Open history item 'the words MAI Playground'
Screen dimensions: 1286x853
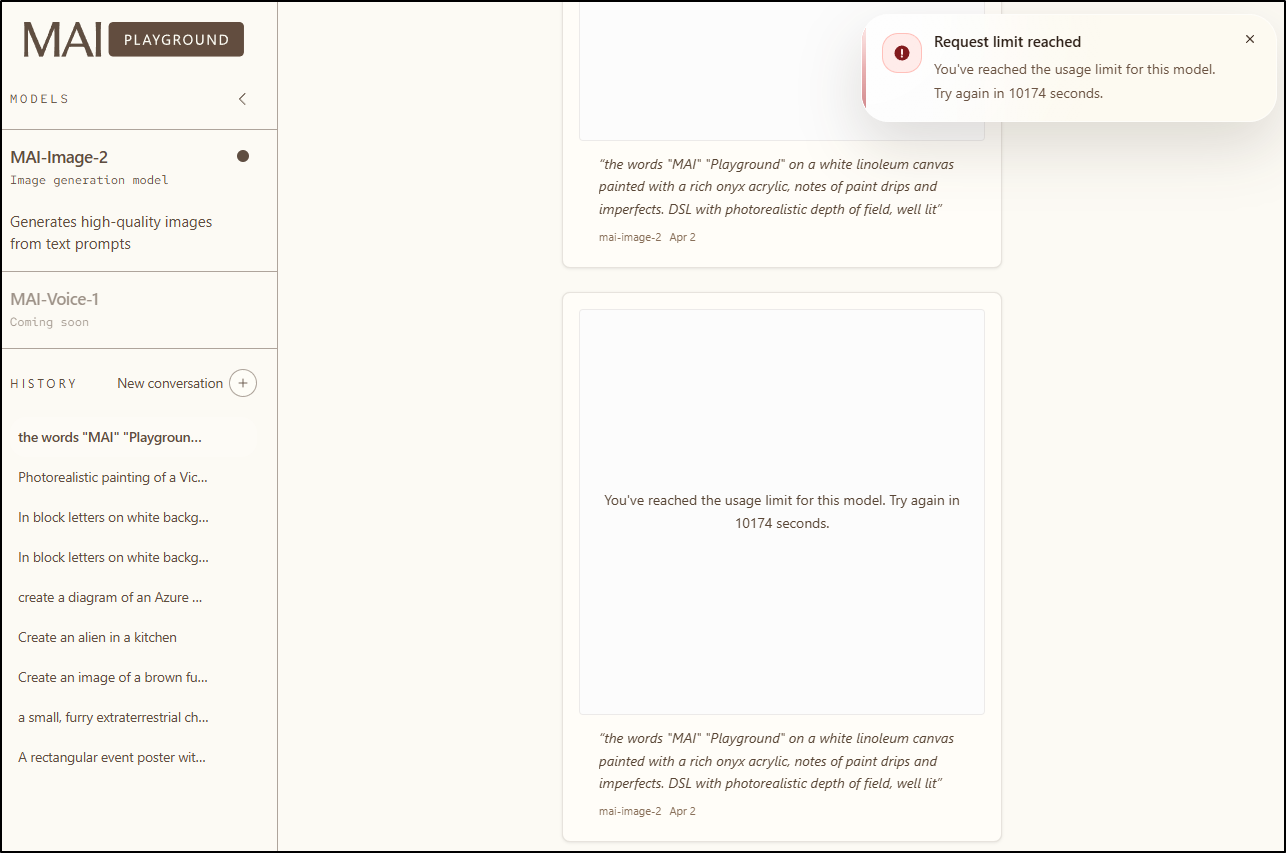tap(110, 437)
